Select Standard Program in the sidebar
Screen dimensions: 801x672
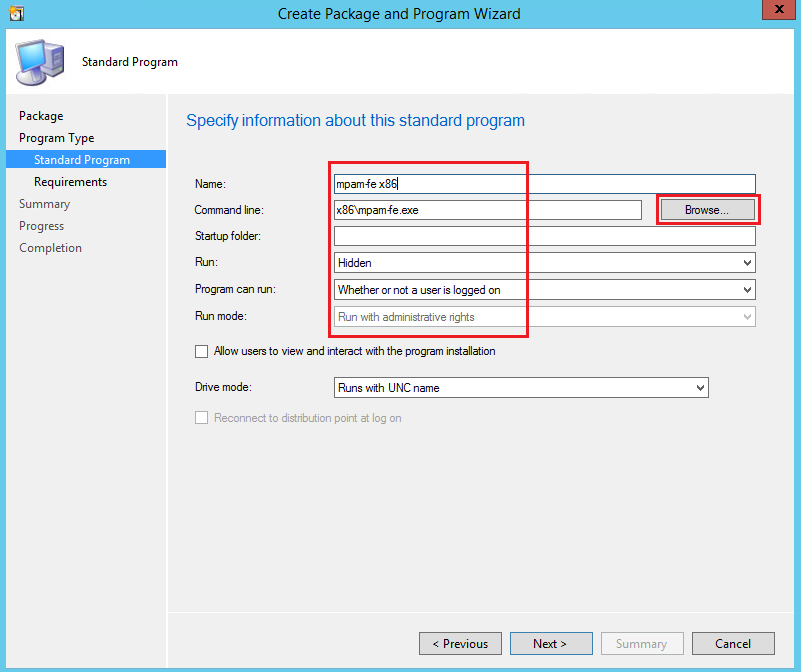point(82,160)
